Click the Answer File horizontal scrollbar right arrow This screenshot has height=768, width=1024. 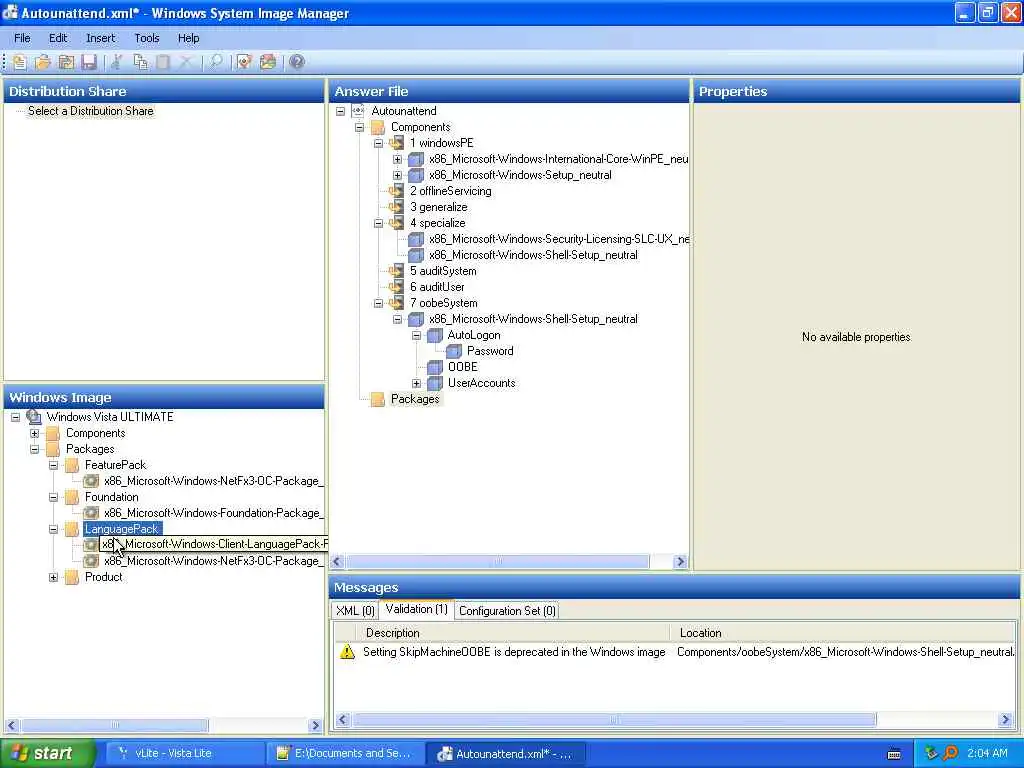pos(680,562)
